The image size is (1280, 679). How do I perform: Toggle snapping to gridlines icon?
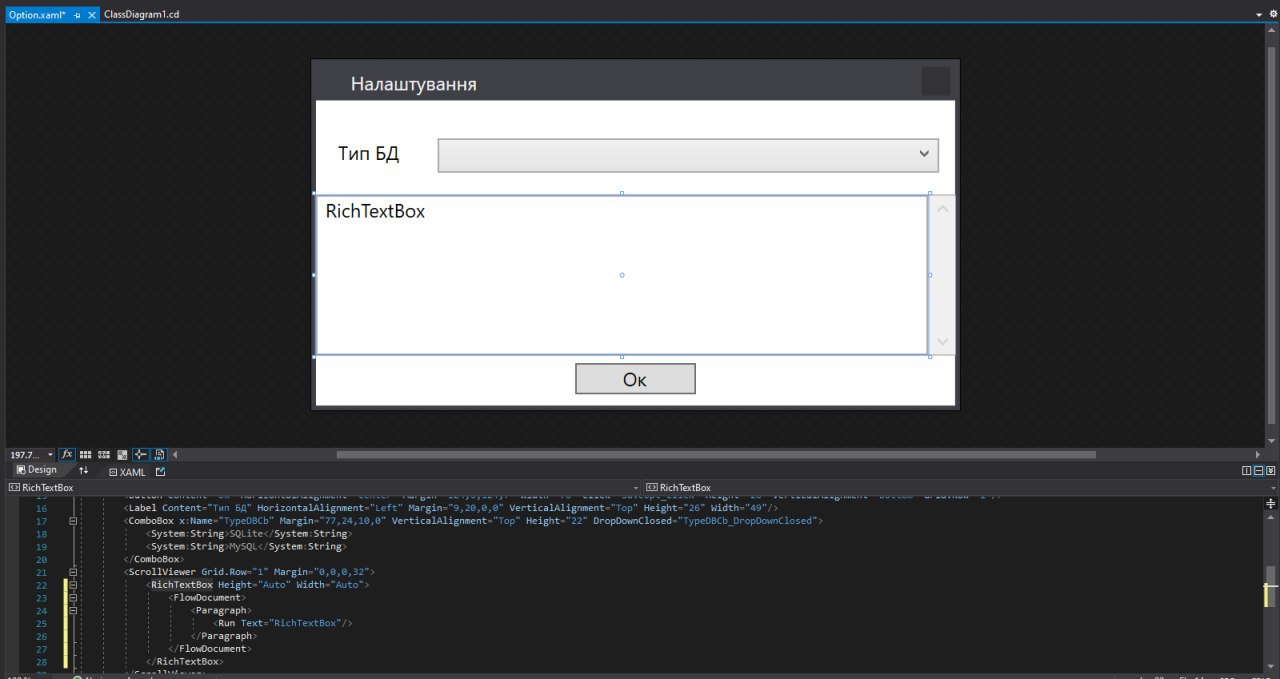pyautogui.click(x=104, y=454)
